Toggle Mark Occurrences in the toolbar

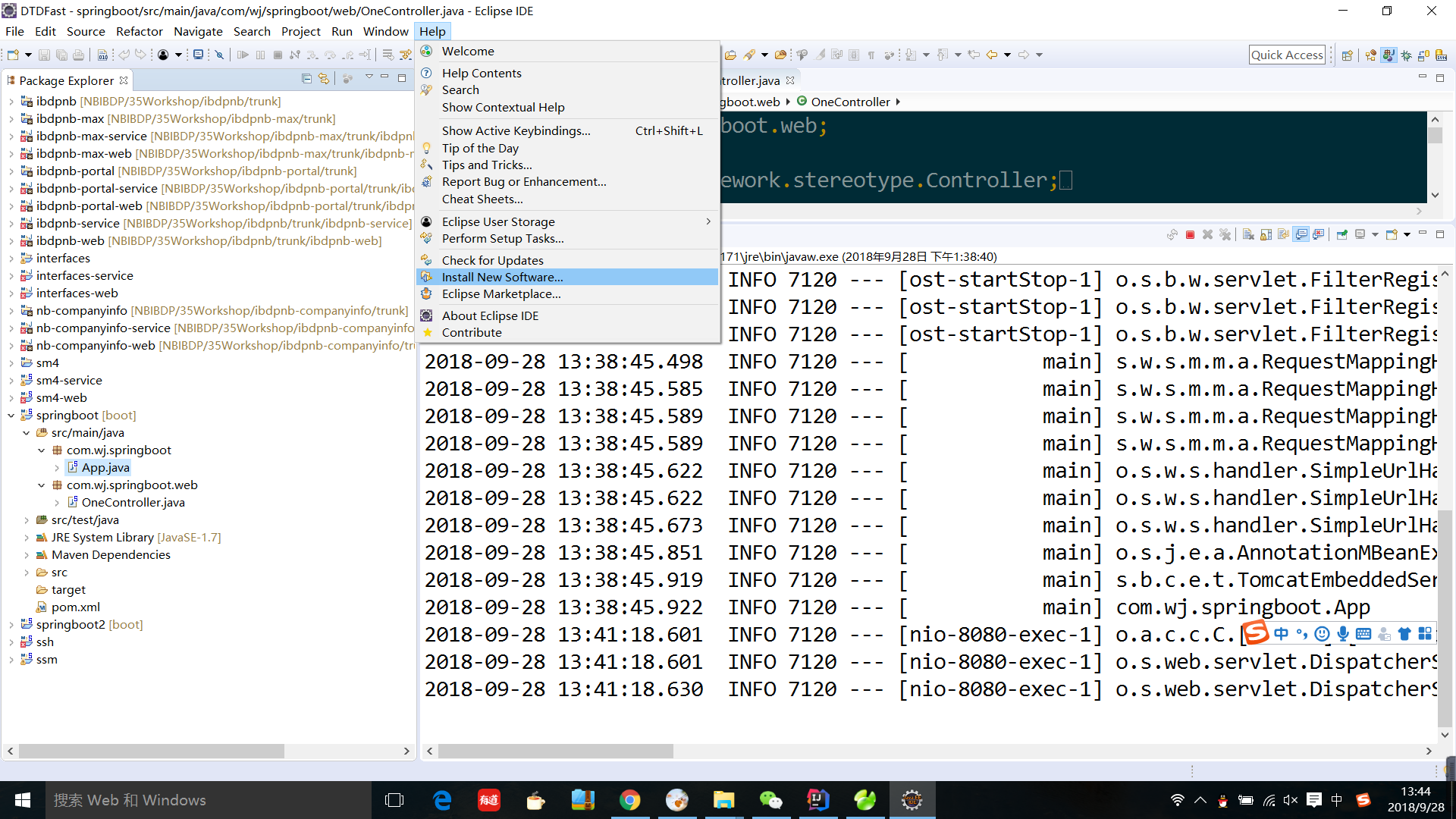(x=820, y=55)
